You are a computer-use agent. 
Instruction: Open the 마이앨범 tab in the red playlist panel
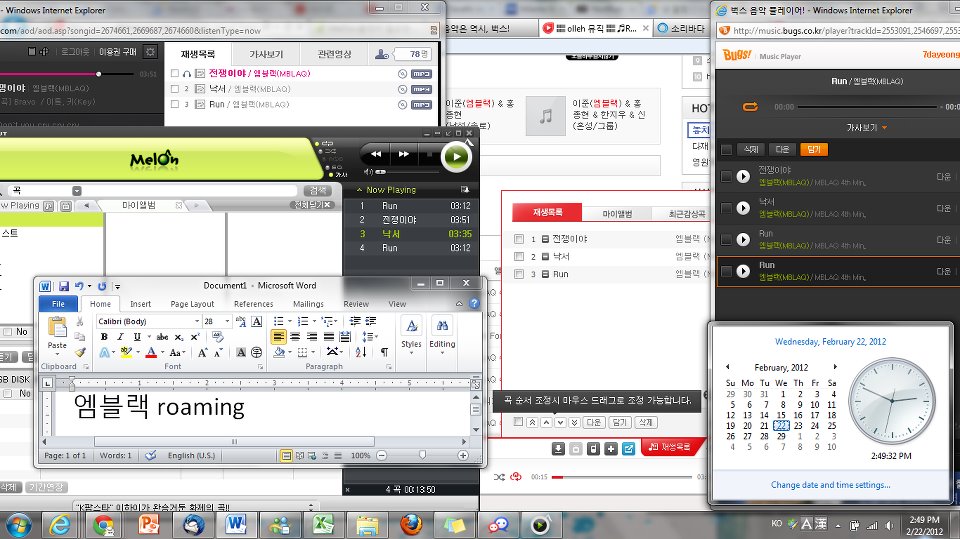coord(617,213)
